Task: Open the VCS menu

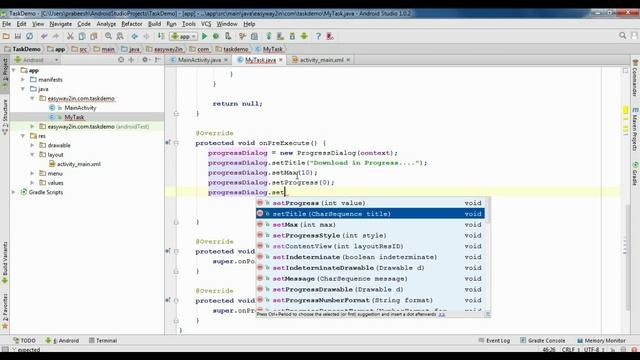Action: (206, 24)
